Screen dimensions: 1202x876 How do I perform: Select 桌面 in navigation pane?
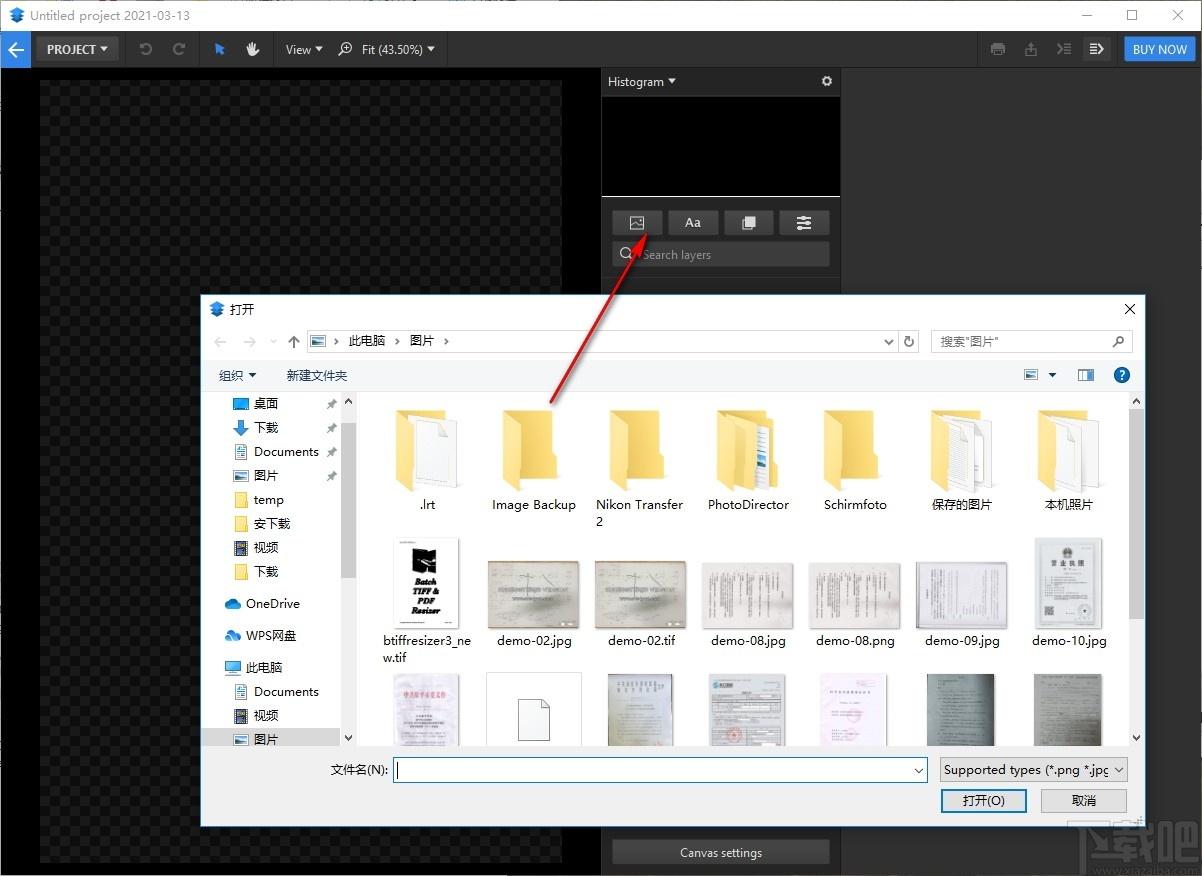[265, 404]
